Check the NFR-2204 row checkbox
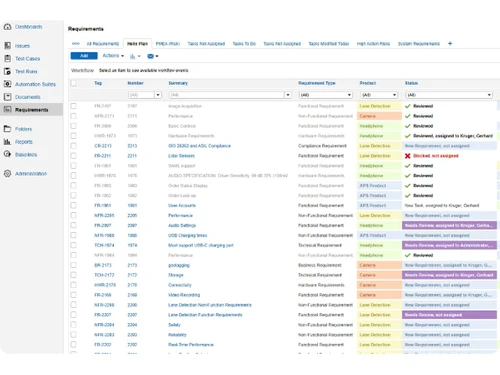The width and height of the screenshot is (500, 375). (73, 325)
